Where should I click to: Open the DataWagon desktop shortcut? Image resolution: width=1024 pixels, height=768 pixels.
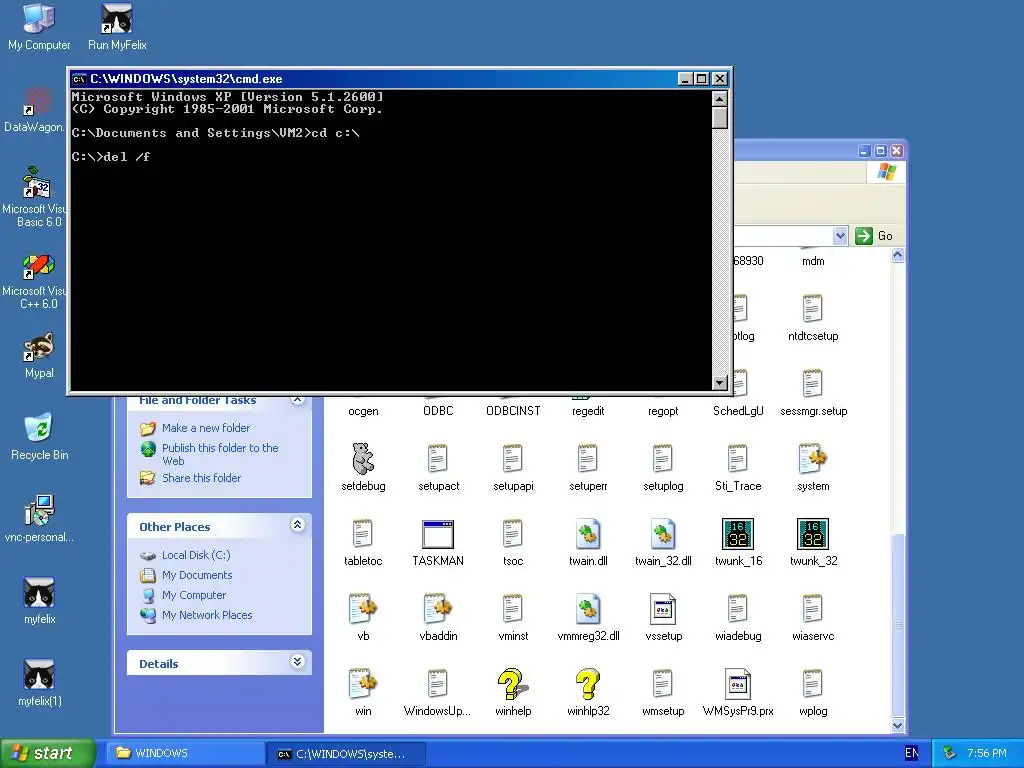[x=34, y=110]
